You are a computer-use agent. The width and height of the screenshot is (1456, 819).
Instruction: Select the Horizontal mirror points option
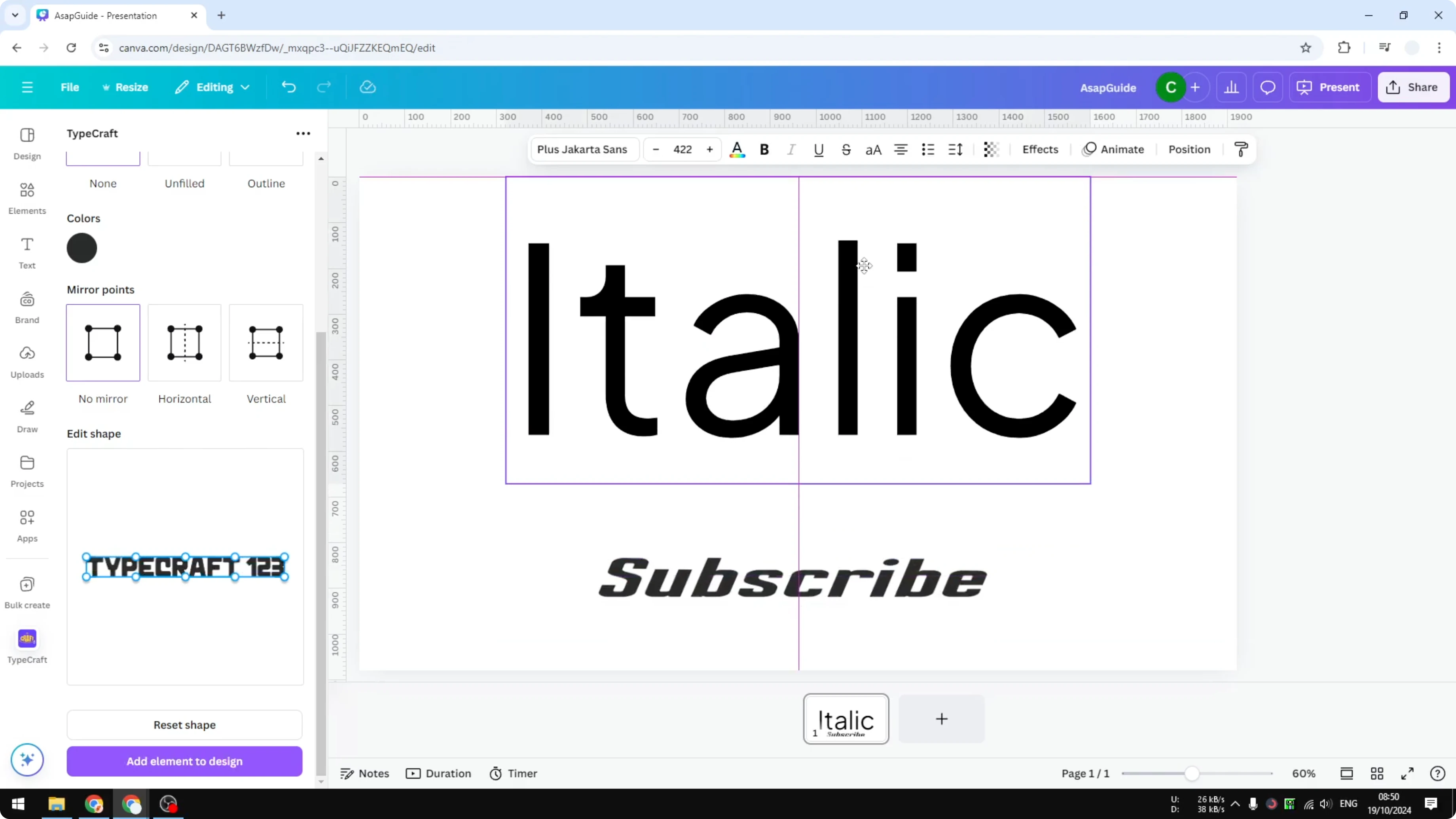pos(184,343)
